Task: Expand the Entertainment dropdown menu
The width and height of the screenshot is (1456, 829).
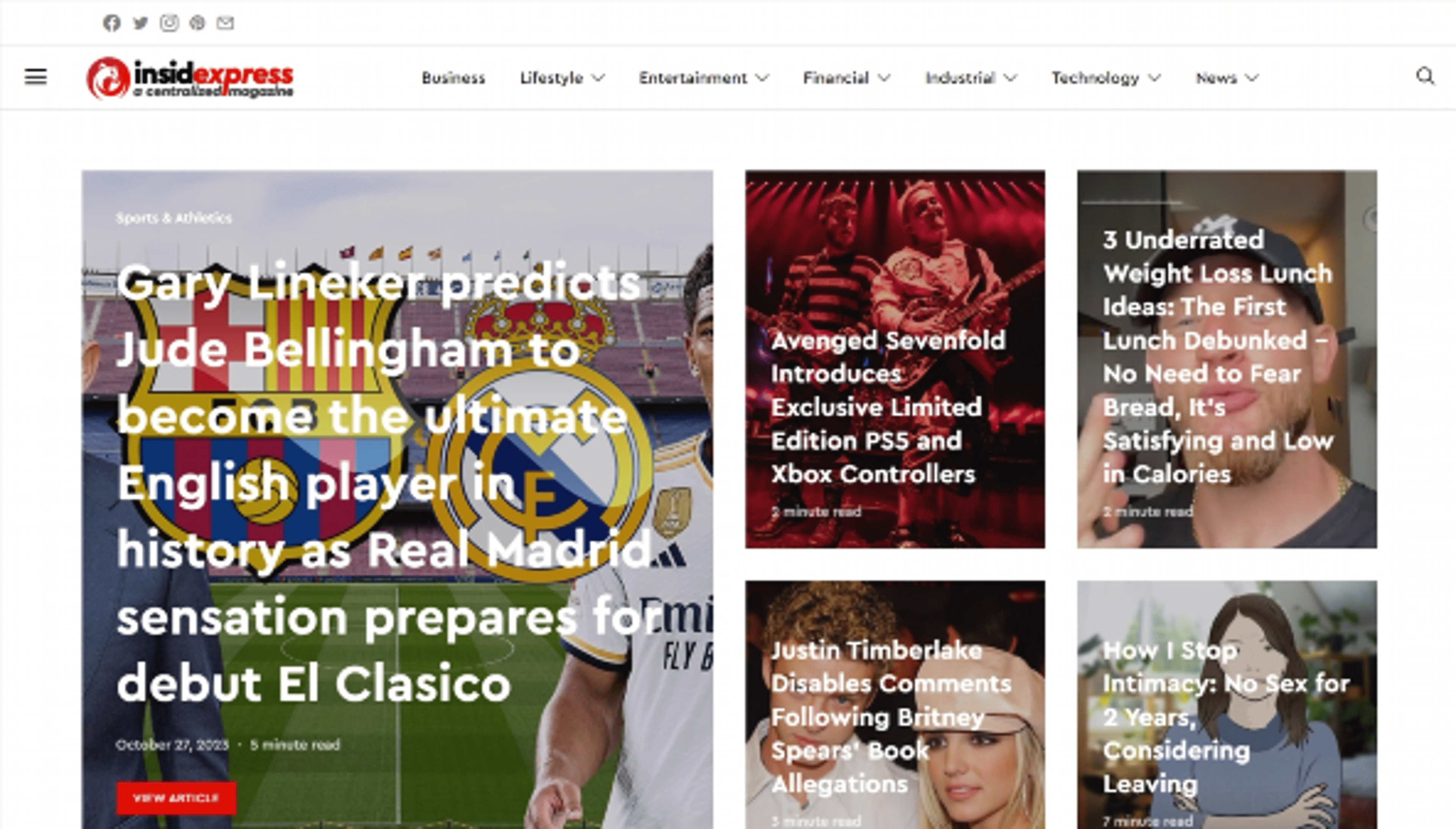Action: pyautogui.click(x=703, y=77)
